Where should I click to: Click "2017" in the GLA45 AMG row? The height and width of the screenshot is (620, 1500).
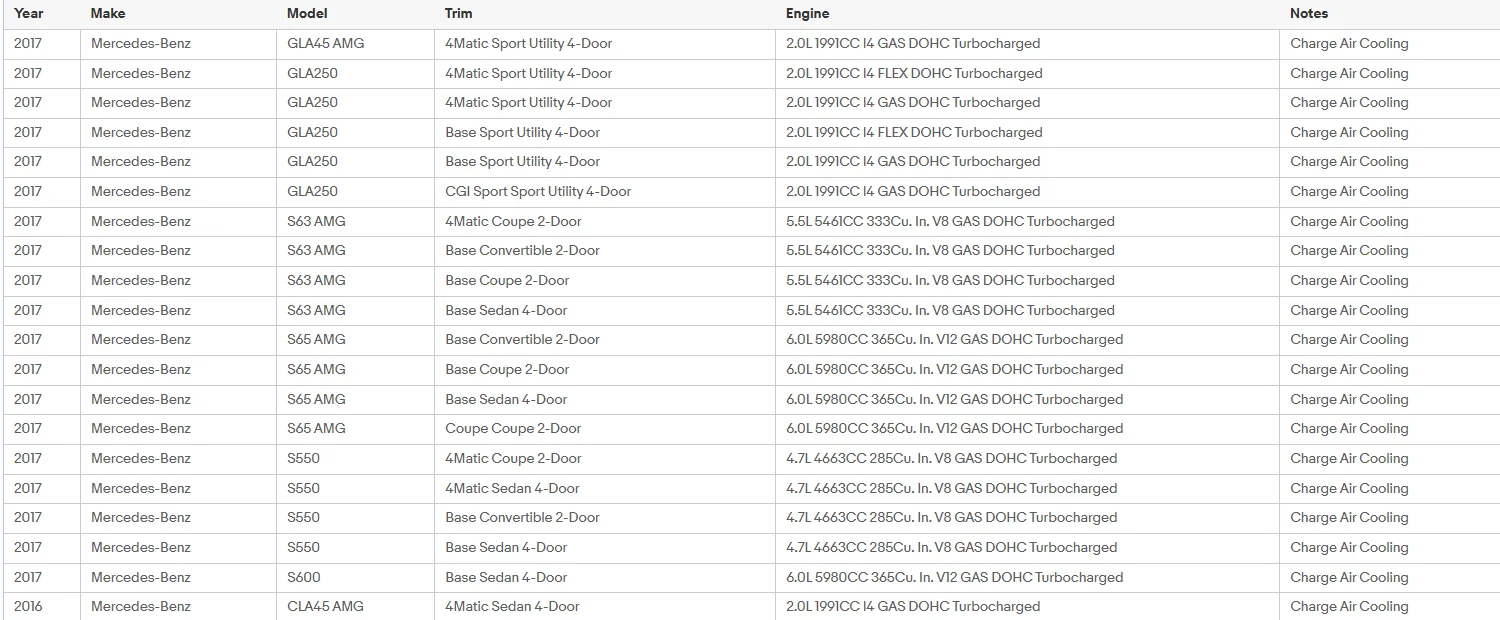pos(28,44)
